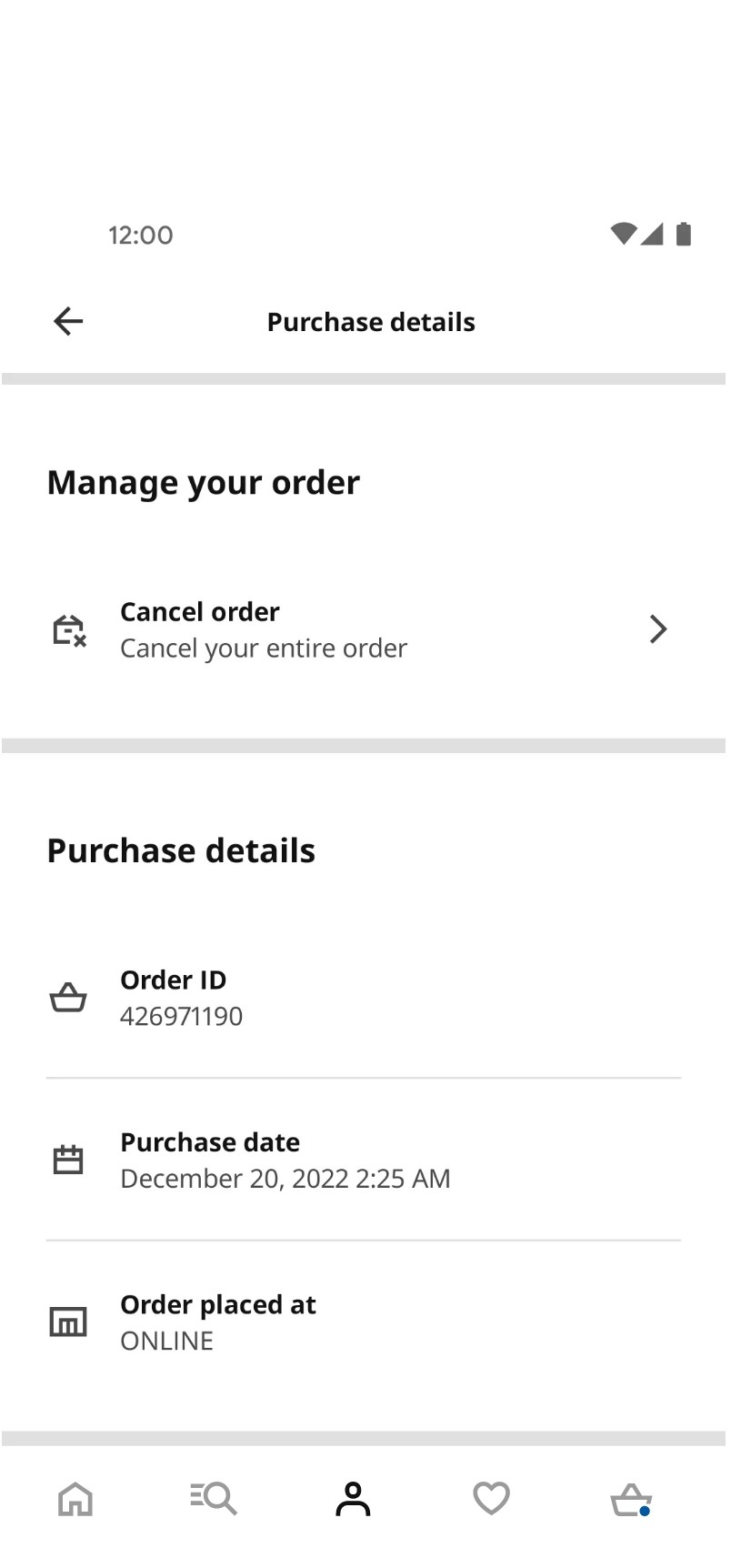Open the Cancel order option
Screen dimensions: 731x1568
click(x=199, y=611)
